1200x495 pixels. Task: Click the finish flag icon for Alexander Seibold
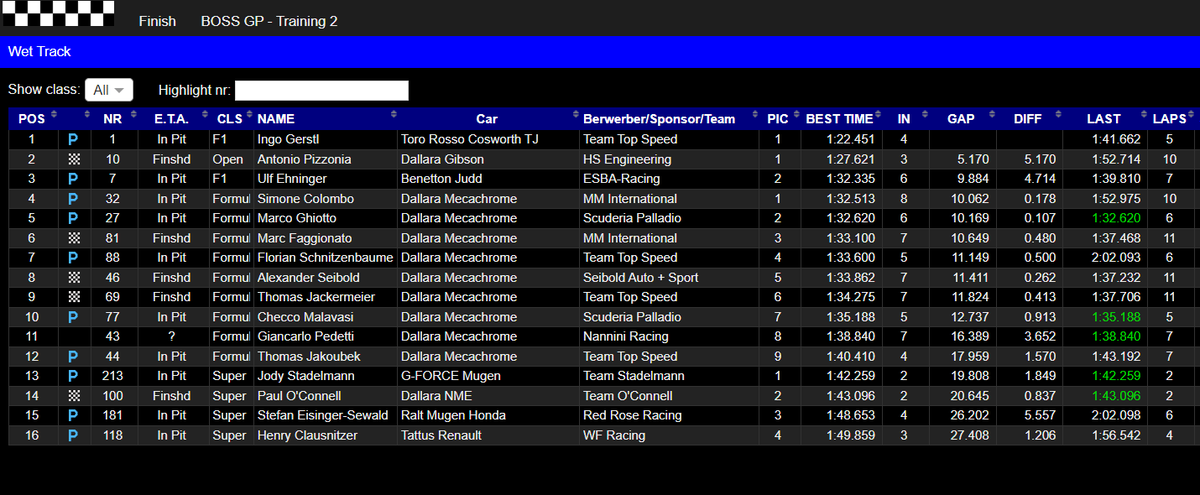click(73, 278)
